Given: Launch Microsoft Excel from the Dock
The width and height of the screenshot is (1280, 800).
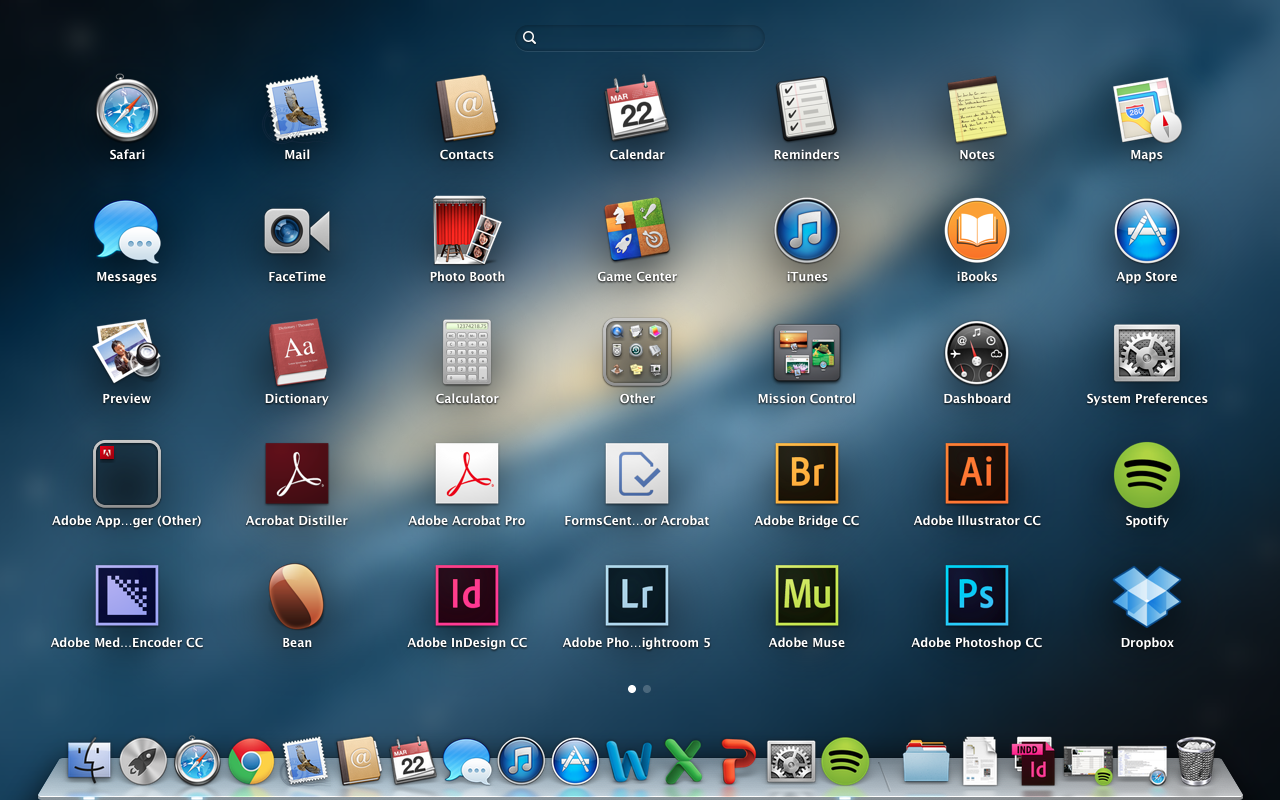Looking at the screenshot, I should [683, 762].
